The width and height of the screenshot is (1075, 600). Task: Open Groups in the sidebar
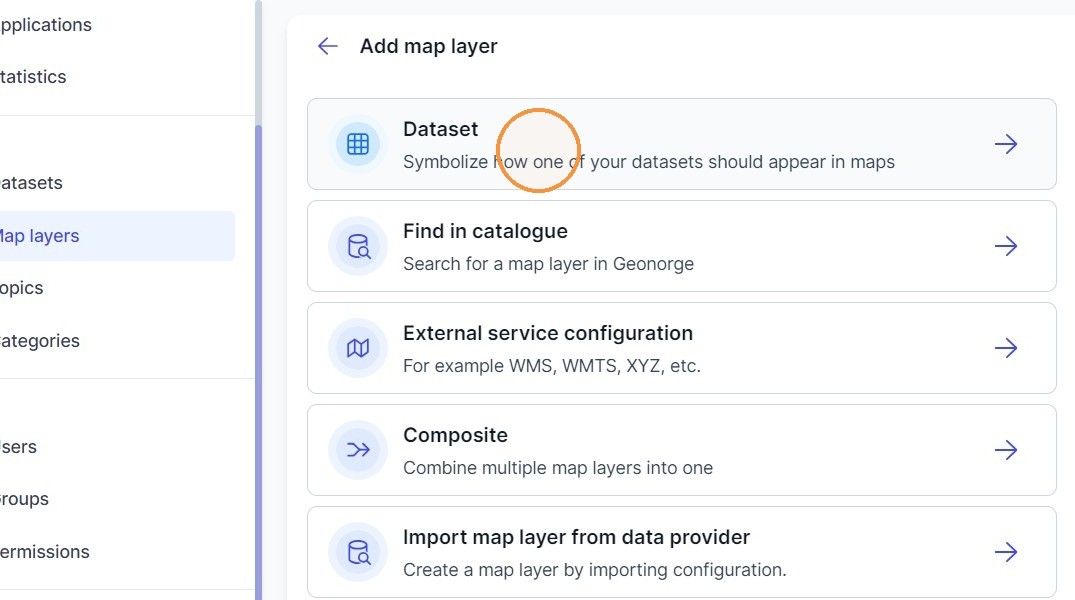click(x=24, y=499)
